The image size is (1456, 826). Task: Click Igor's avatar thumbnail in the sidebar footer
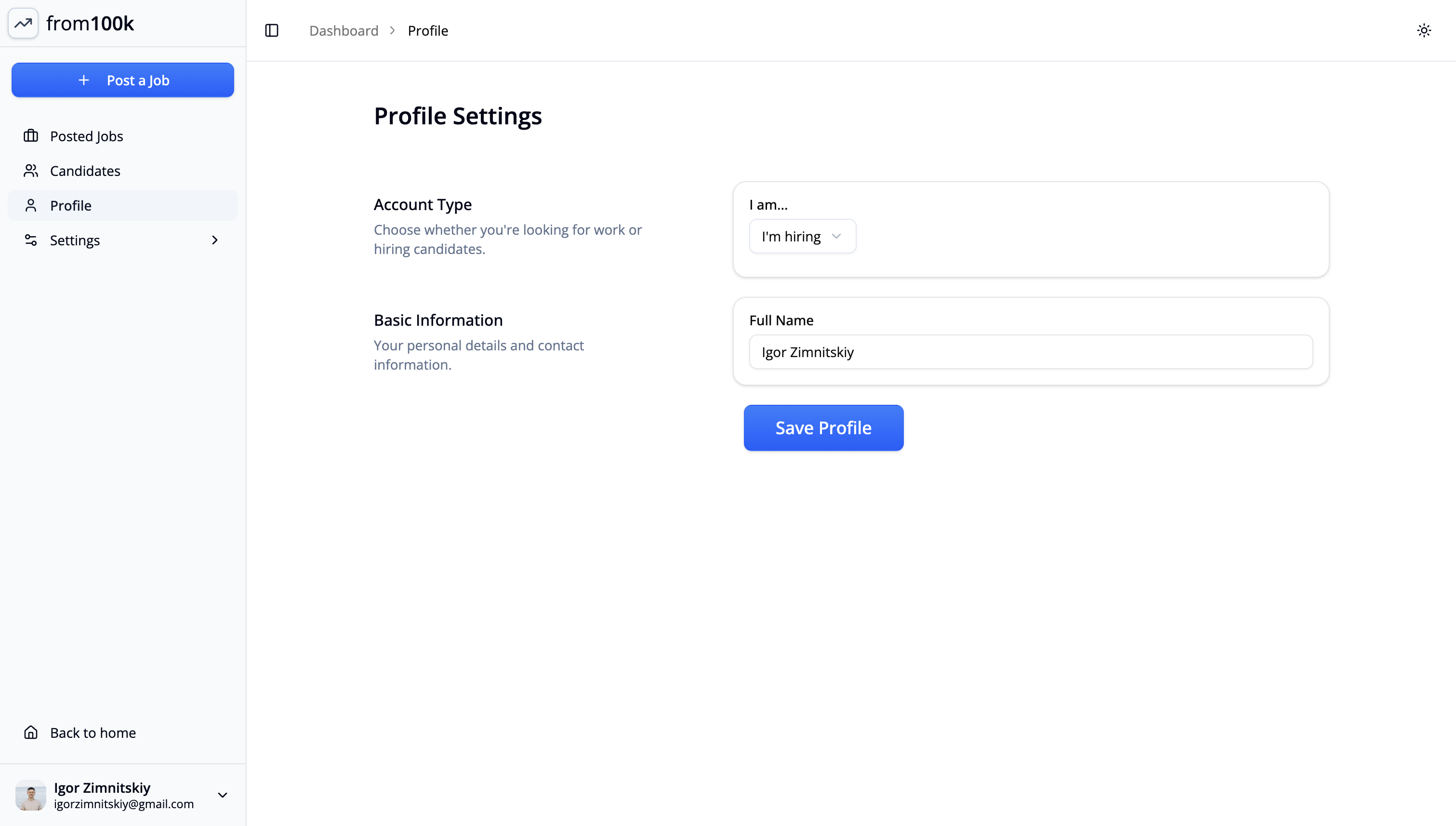pyautogui.click(x=31, y=795)
